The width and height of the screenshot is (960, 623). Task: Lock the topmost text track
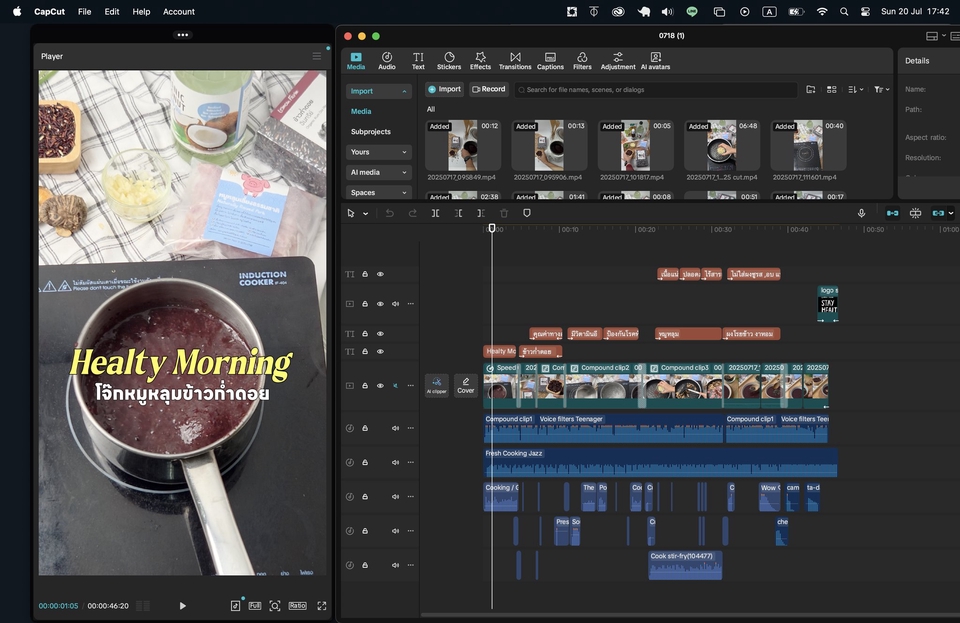[365, 274]
